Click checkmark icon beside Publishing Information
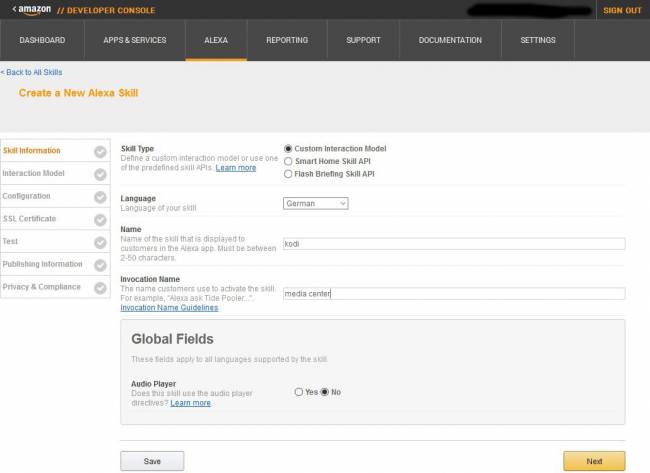 pos(100,266)
